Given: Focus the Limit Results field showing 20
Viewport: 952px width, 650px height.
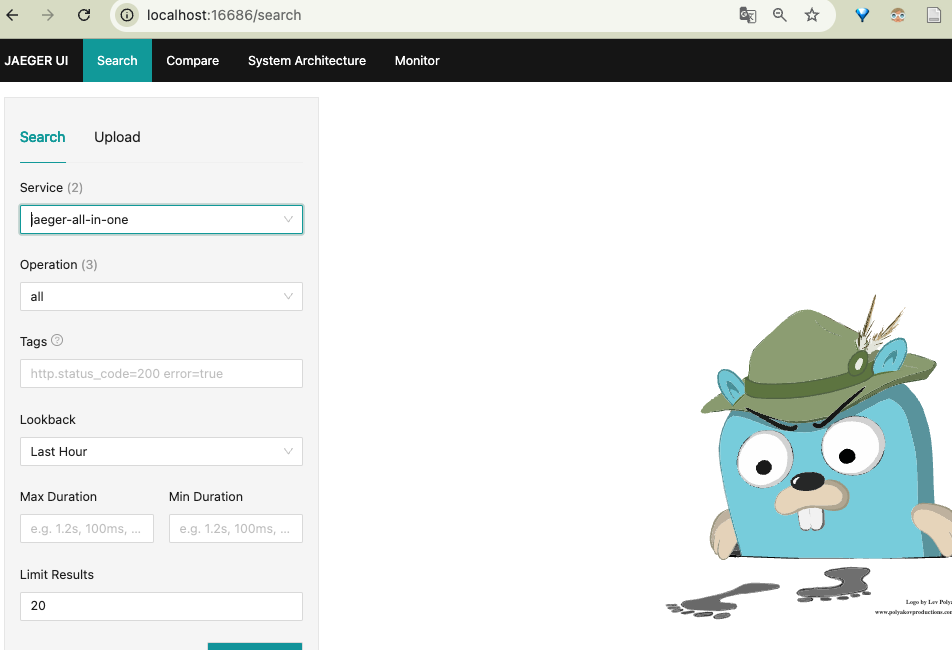Looking at the screenshot, I should point(162,606).
